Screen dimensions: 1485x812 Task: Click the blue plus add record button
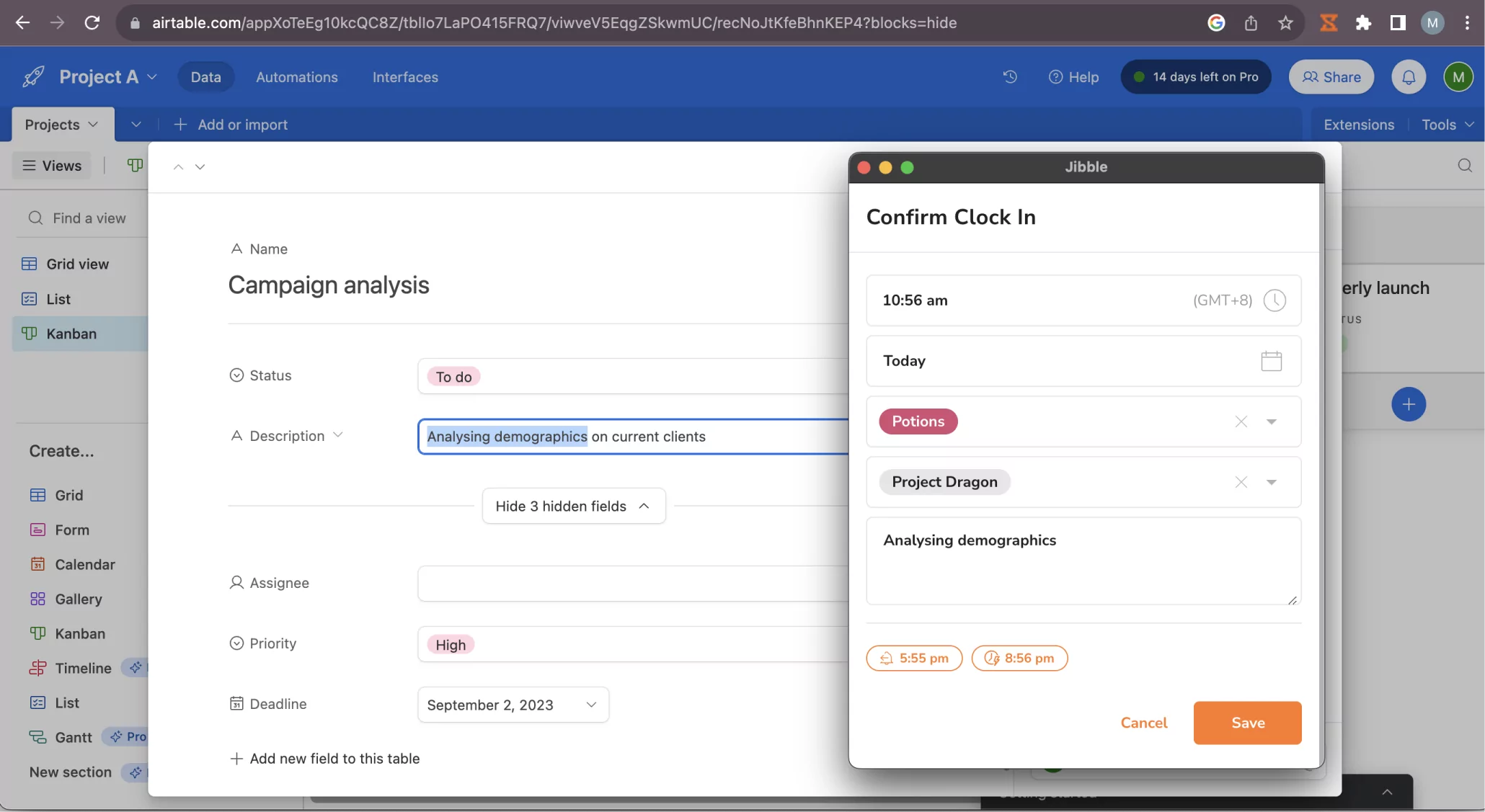tap(1408, 404)
